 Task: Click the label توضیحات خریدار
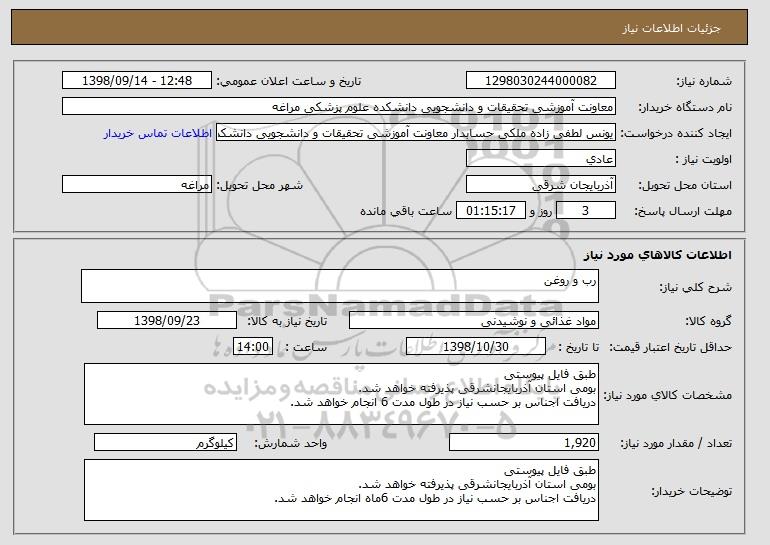pos(691,491)
